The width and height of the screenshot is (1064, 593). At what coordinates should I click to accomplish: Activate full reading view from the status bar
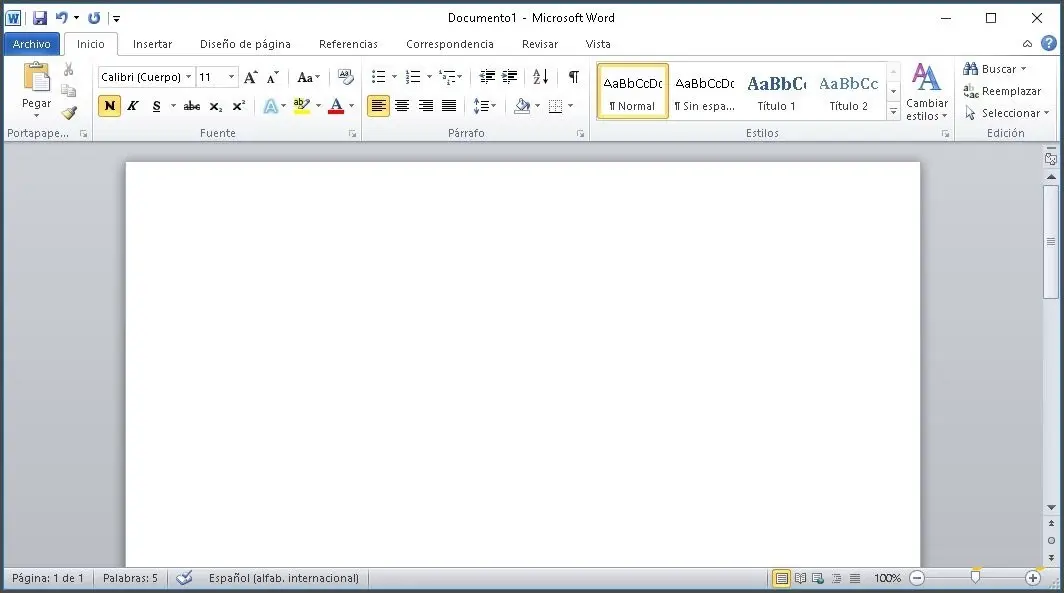point(800,577)
